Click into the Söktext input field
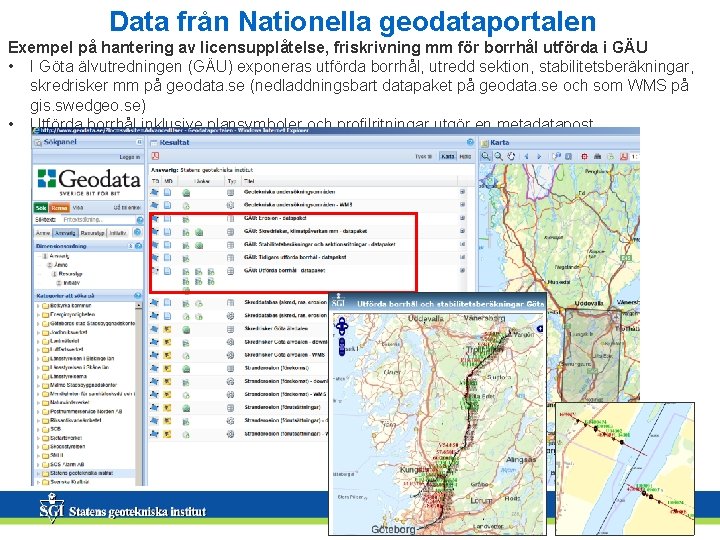Image resolution: width=720 pixels, height=540 pixels. (x=98, y=220)
